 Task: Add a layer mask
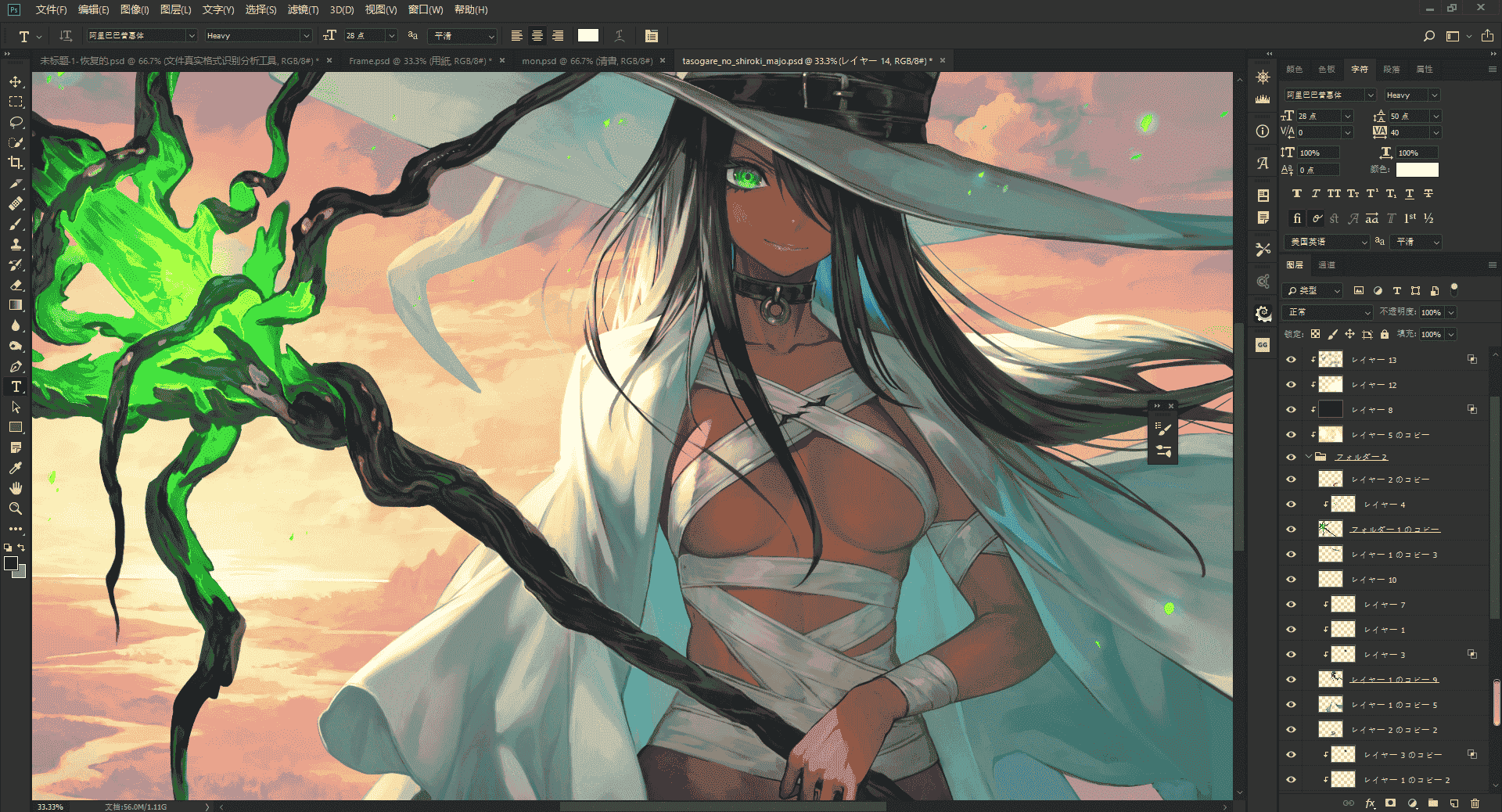(x=1390, y=803)
